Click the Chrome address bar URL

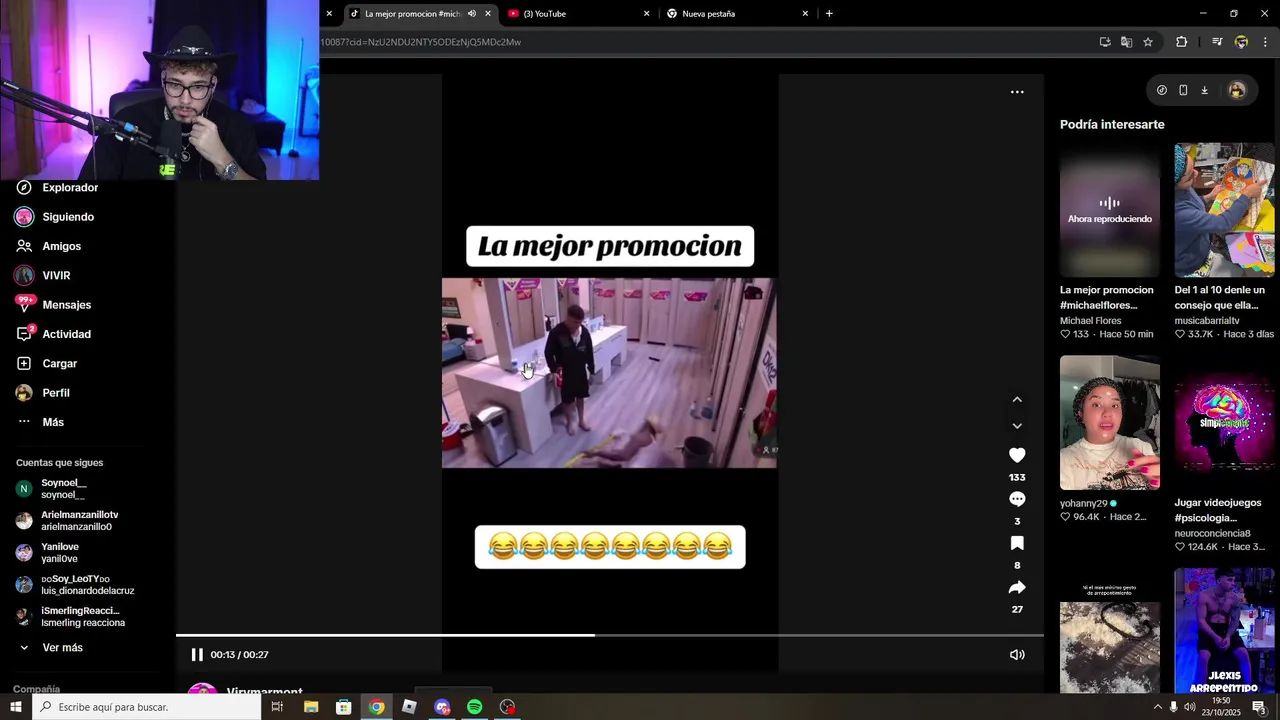tap(420, 42)
